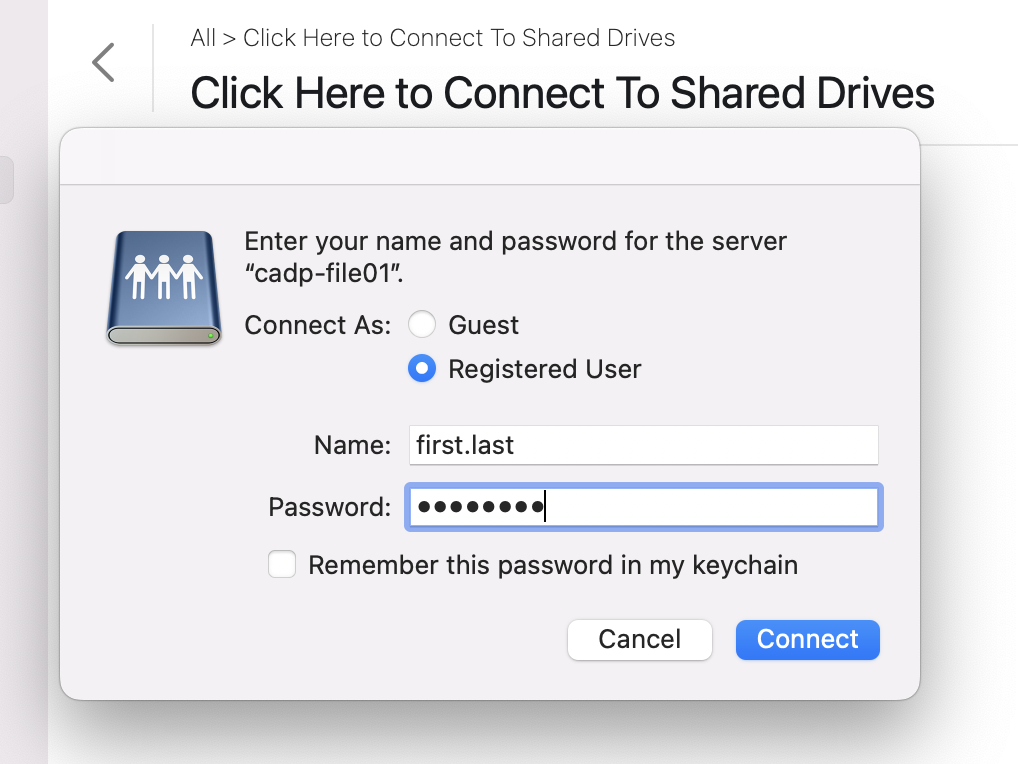The height and width of the screenshot is (764, 1018).
Task: Select the Guest radio button
Action: (421, 325)
